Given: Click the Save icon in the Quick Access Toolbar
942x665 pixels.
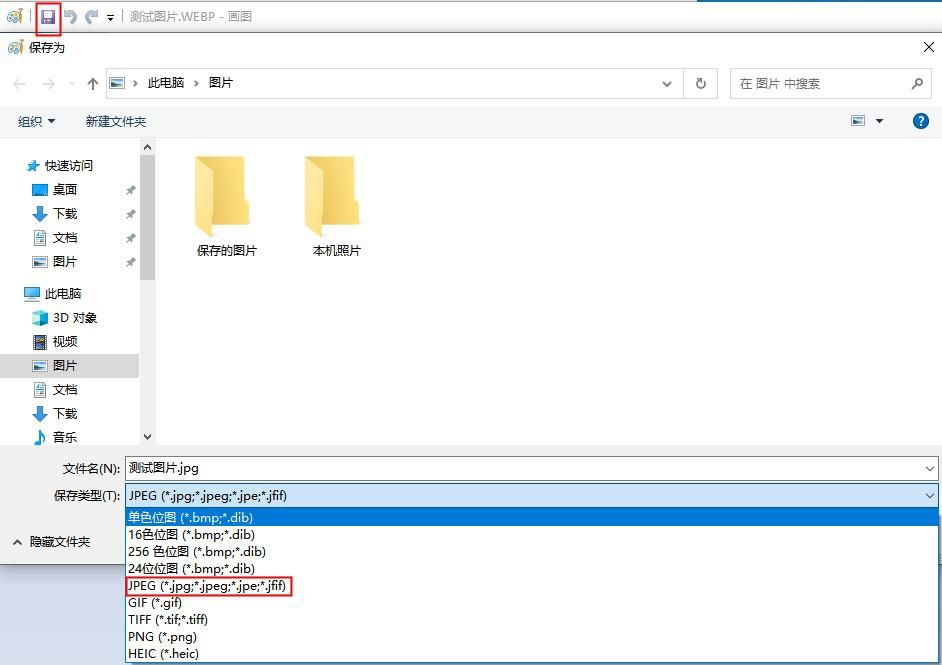Looking at the screenshot, I should [x=47, y=15].
